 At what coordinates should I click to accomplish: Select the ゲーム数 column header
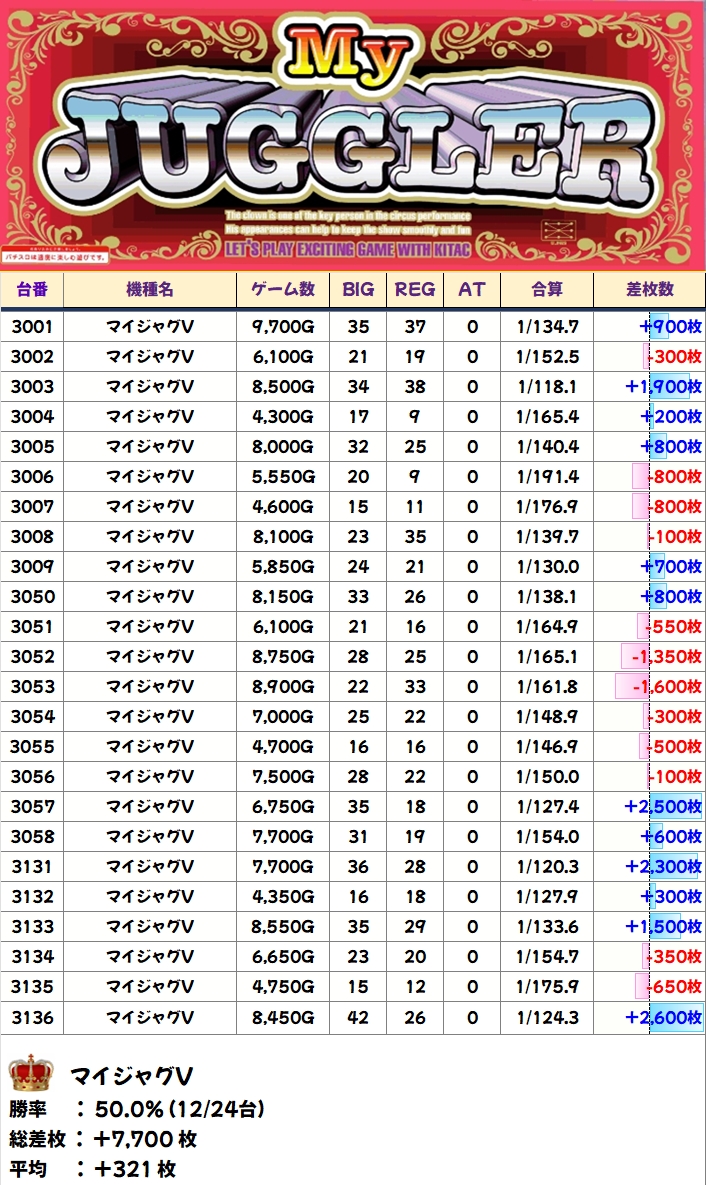pos(283,289)
